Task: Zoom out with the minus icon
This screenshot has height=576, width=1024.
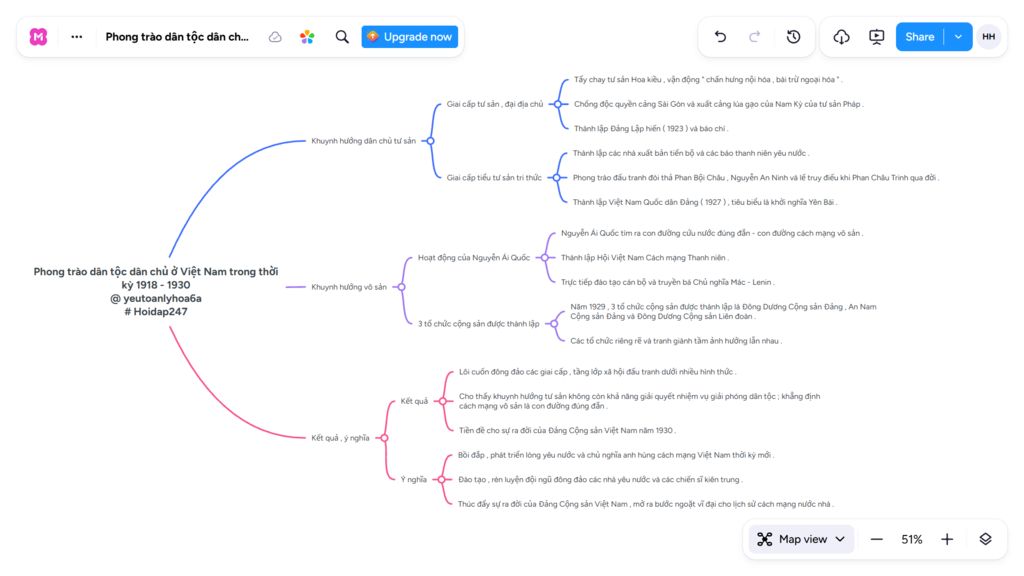Action: point(876,539)
